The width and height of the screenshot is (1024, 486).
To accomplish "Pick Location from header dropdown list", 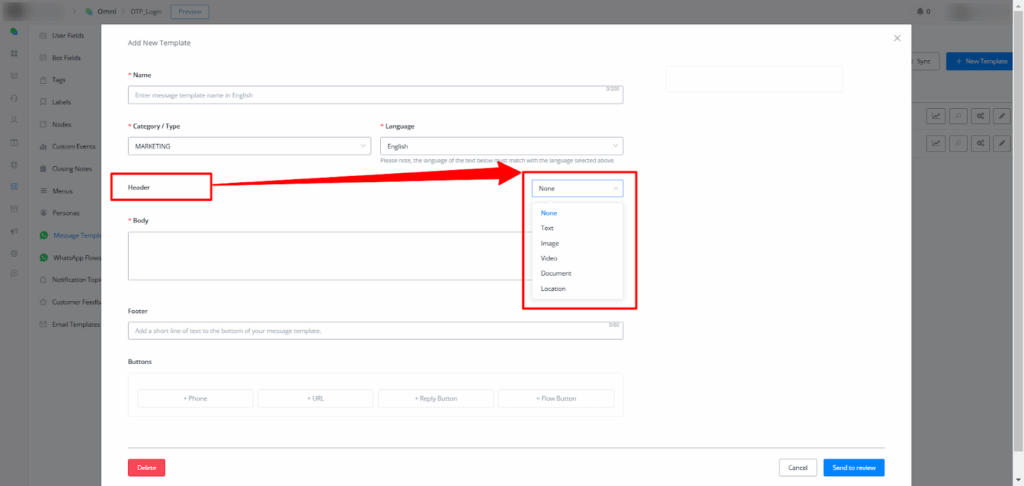I will pos(553,288).
